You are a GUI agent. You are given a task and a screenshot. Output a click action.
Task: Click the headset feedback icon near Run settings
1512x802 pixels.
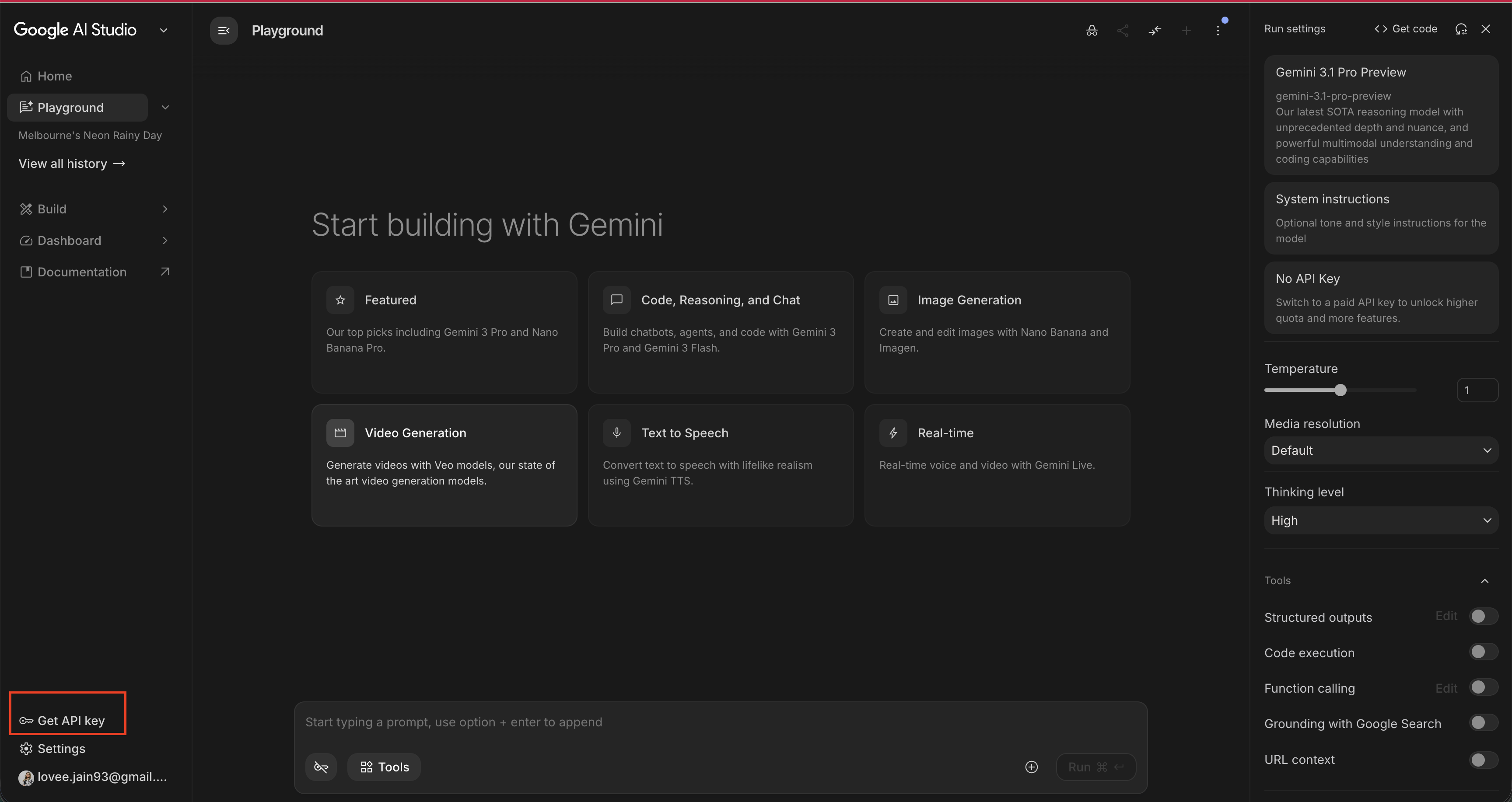1461,28
